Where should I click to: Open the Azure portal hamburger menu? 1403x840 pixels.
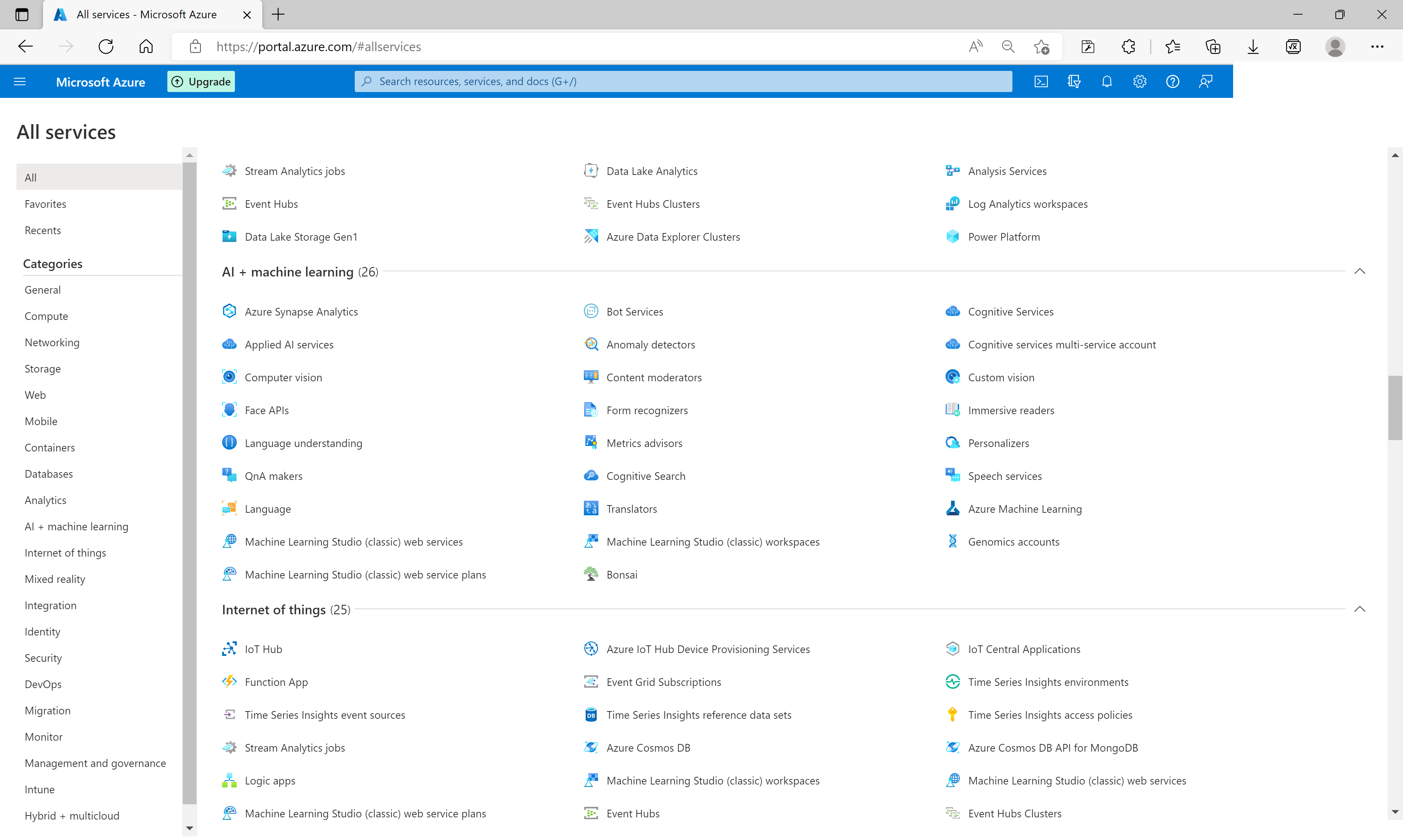(x=20, y=81)
